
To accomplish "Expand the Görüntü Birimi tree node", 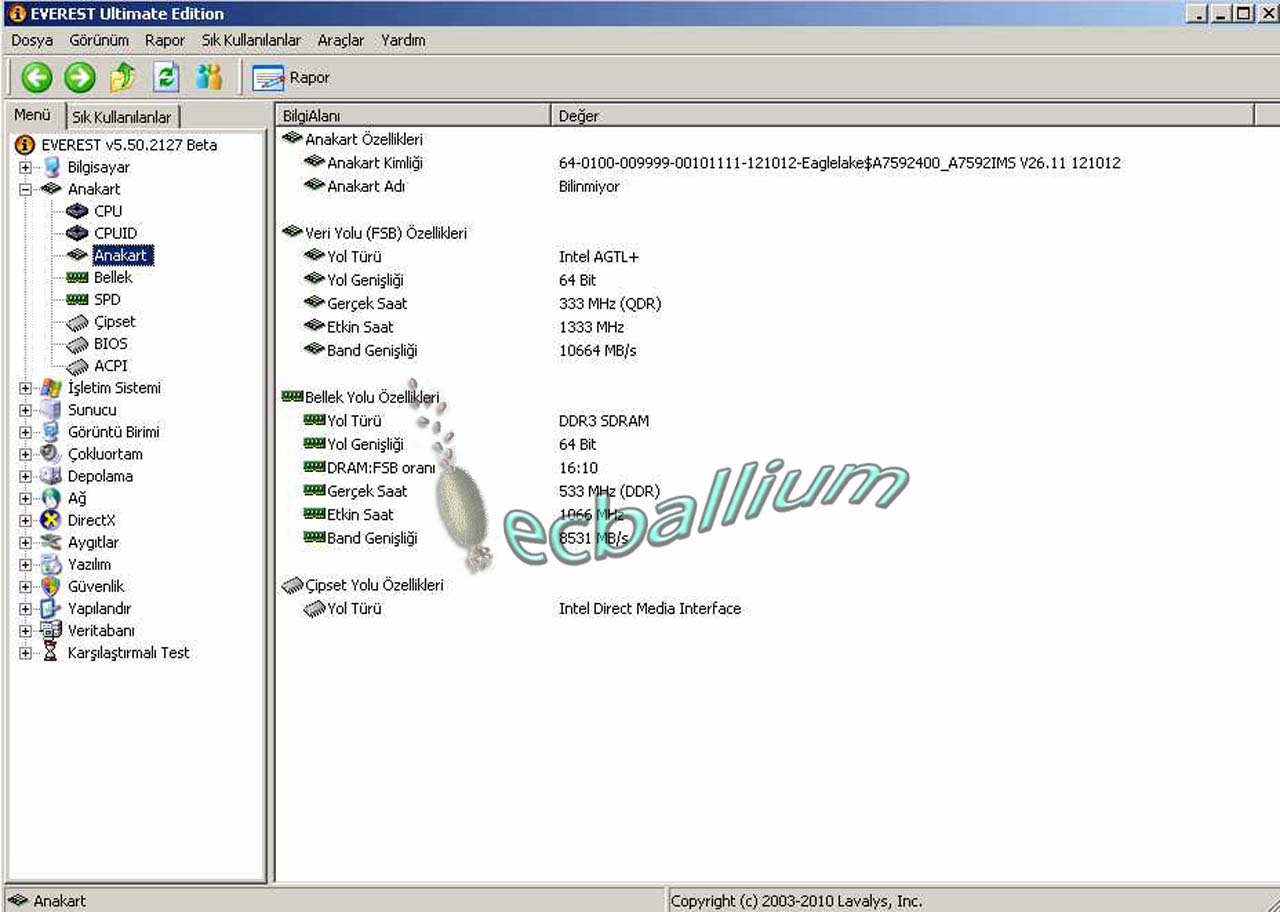I will coord(26,432).
